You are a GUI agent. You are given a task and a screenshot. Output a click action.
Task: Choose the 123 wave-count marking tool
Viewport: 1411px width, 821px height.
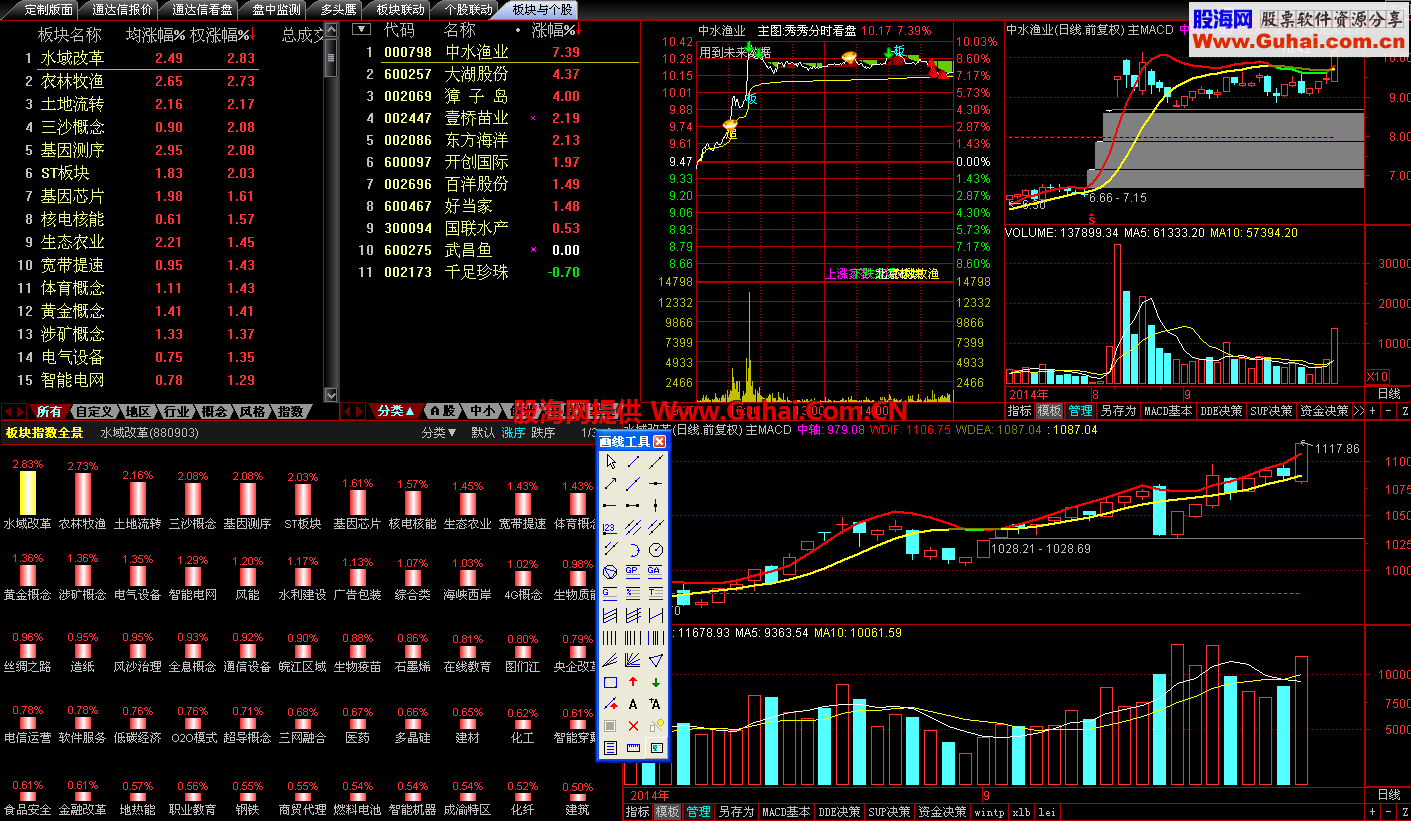[x=610, y=528]
